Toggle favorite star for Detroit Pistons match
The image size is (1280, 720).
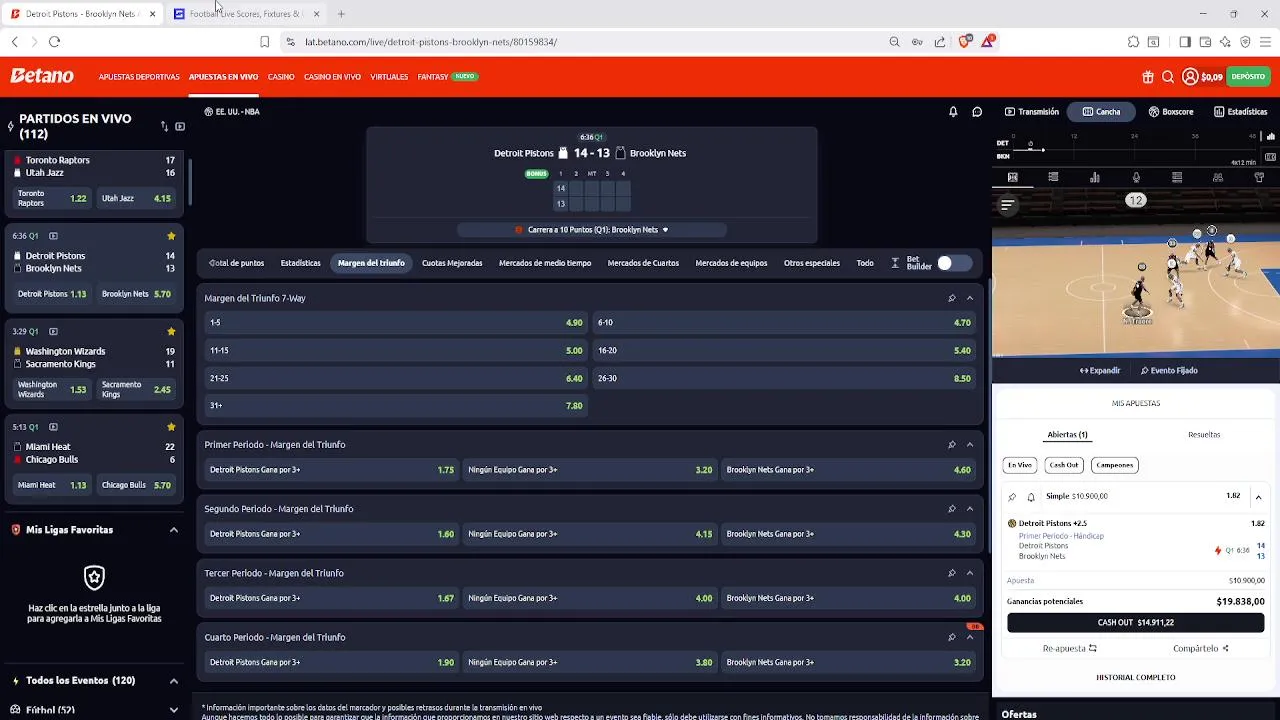coord(171,236)
